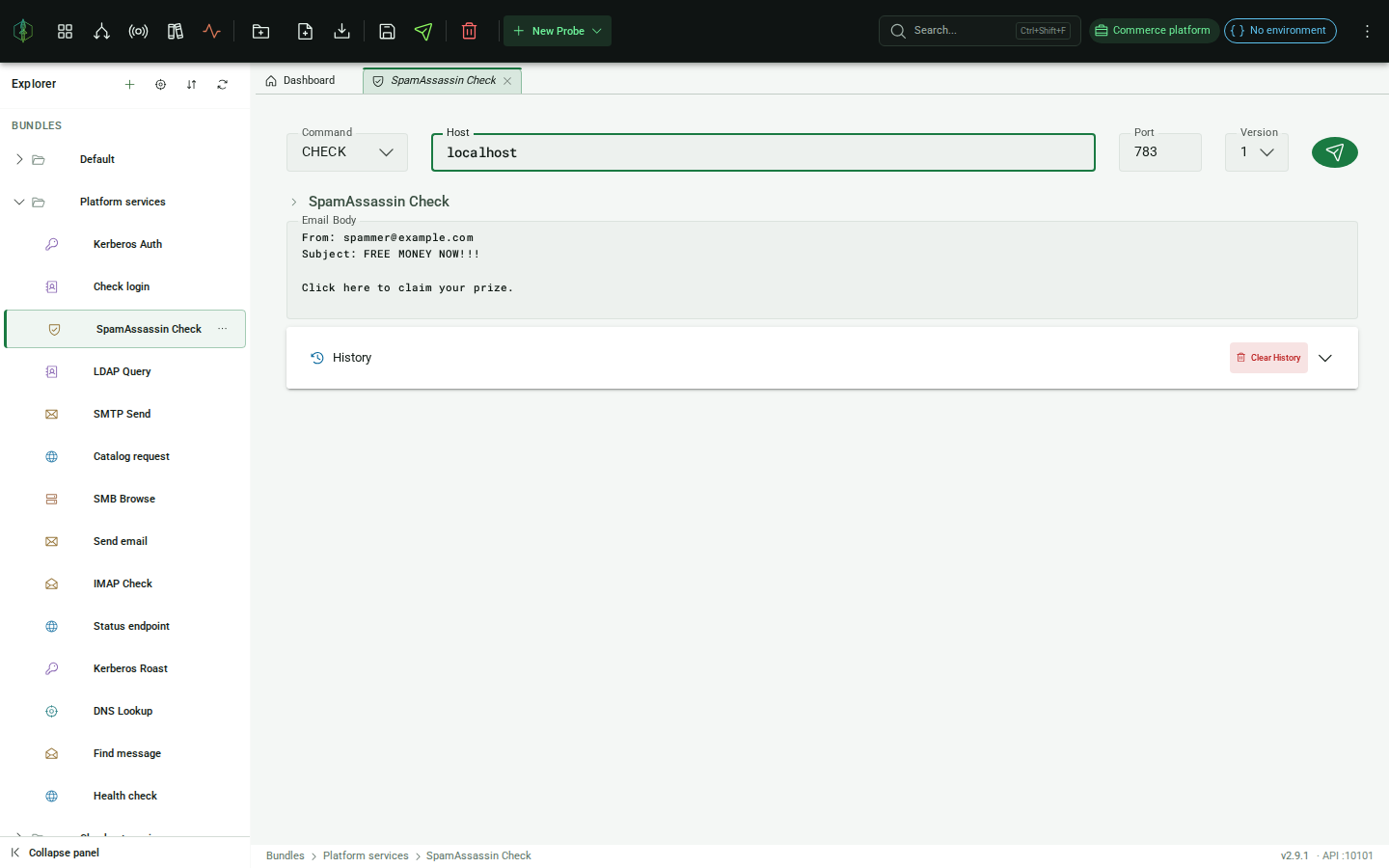
Task: Click the save disk icon in toolbar
Action: pyautogui.click(x=387, y=31)
